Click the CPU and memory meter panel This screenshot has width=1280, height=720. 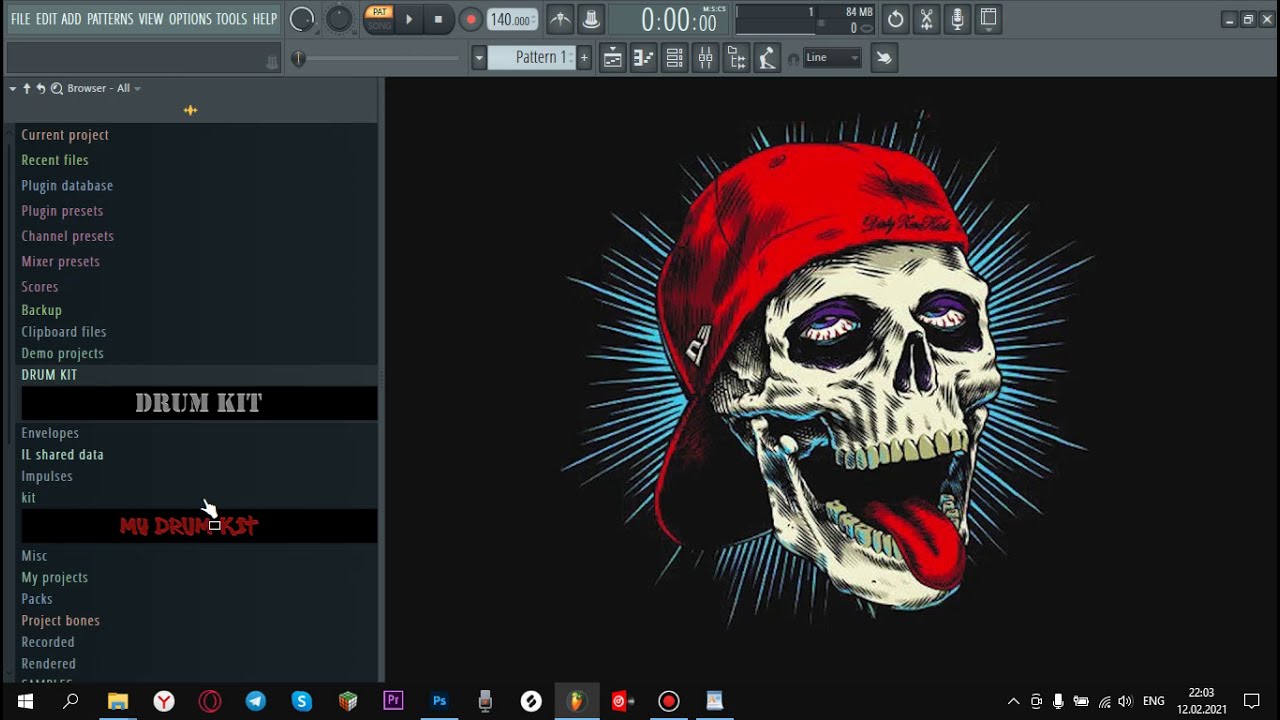tap(806, 20)
